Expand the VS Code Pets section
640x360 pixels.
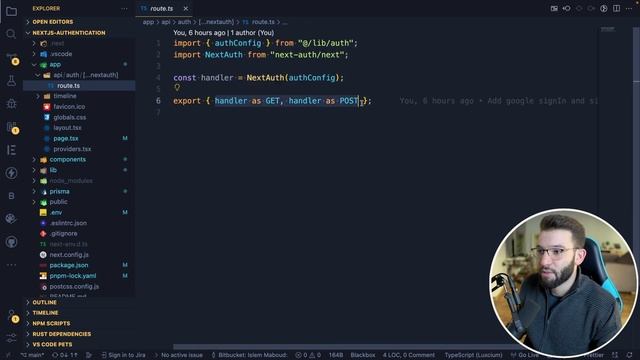coord(52,345)
